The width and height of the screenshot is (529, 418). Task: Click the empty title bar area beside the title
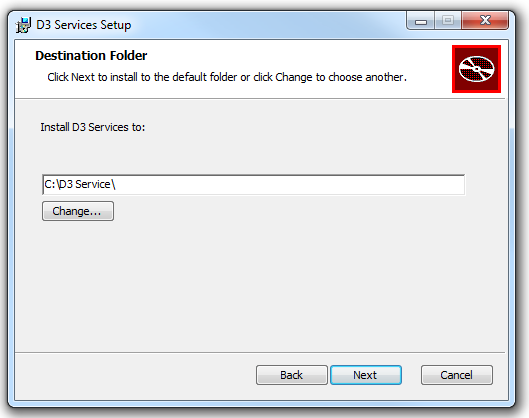pos(267,24)
